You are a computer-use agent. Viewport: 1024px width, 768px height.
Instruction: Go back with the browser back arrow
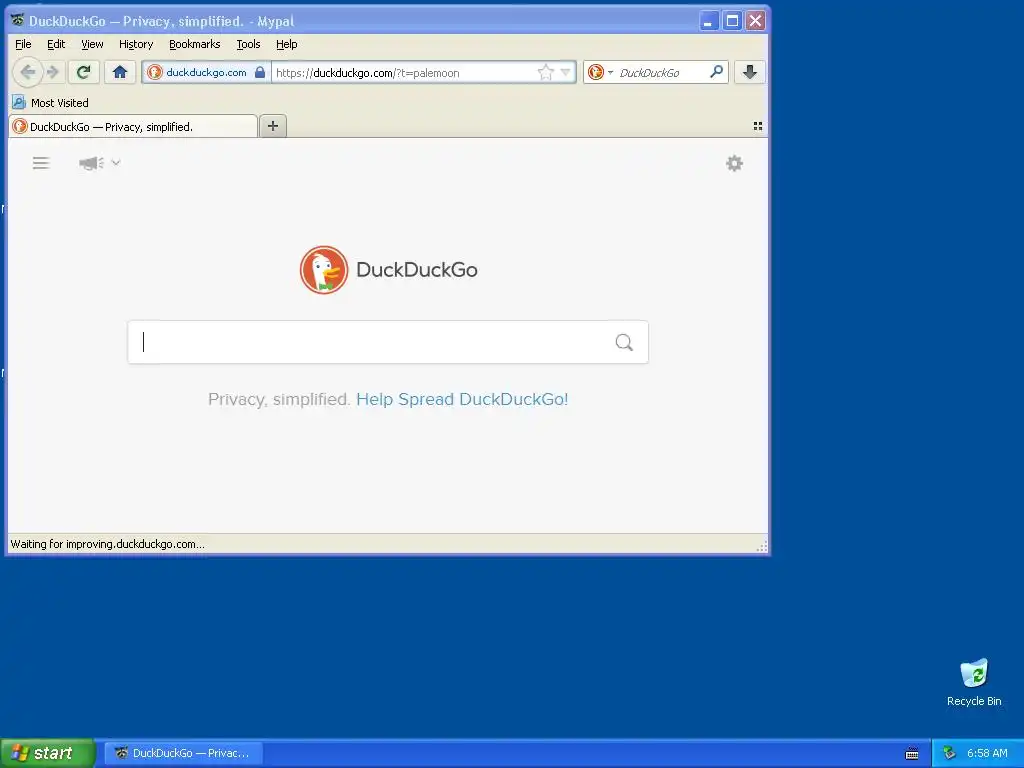pyautogui.click(x=27, y=72)
